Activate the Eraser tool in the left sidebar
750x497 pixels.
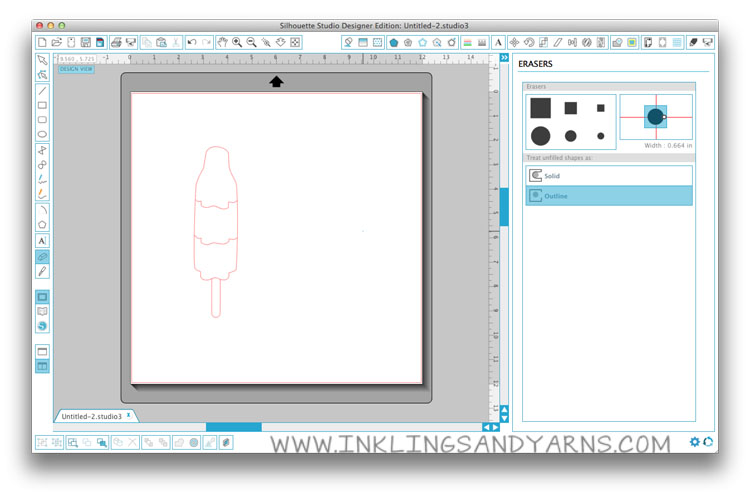coord(42,257)
